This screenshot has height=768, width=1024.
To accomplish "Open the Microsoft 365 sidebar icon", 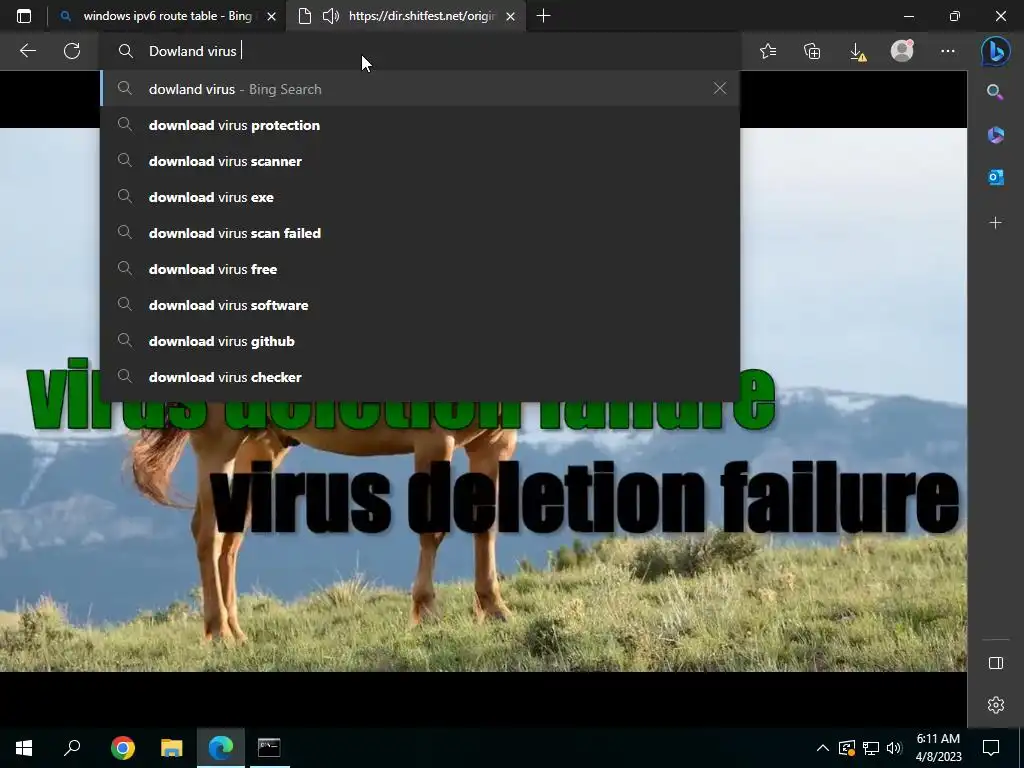I will pyautogui.click(x=995, y=135).
